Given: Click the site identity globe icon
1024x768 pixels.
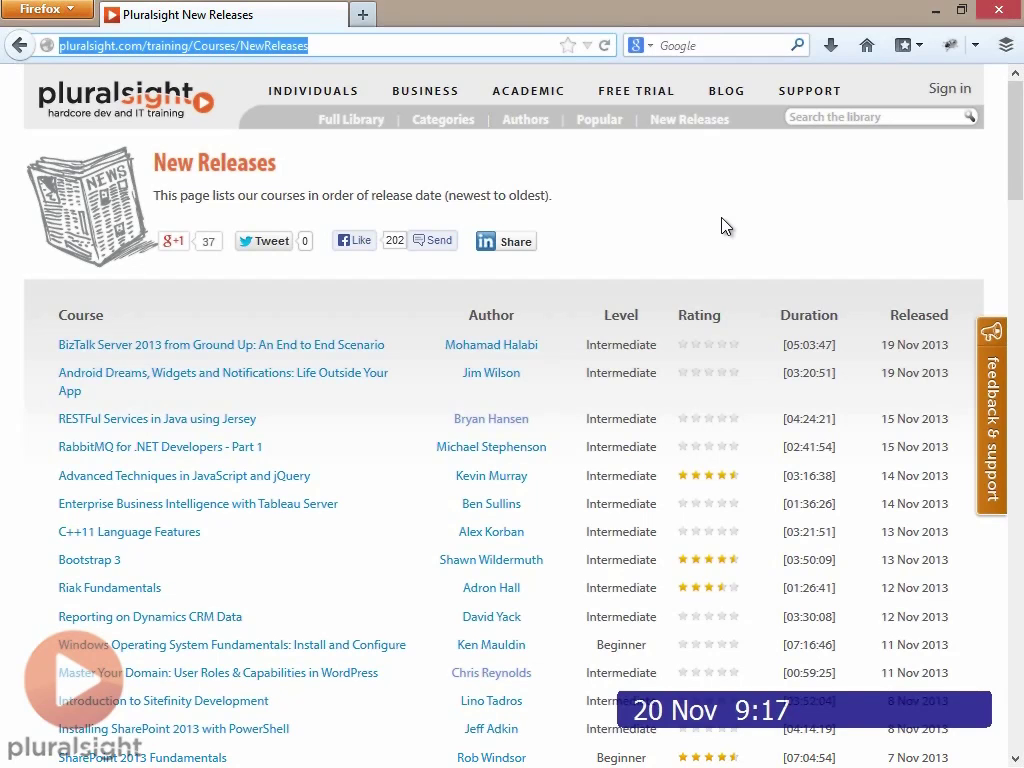Looking at the screenshot, I should click(47, 45).
